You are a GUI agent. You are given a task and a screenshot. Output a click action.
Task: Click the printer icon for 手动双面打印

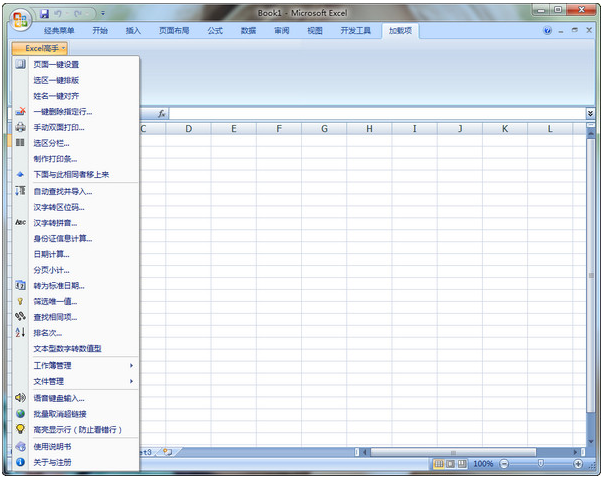click(x=21, y=127)
